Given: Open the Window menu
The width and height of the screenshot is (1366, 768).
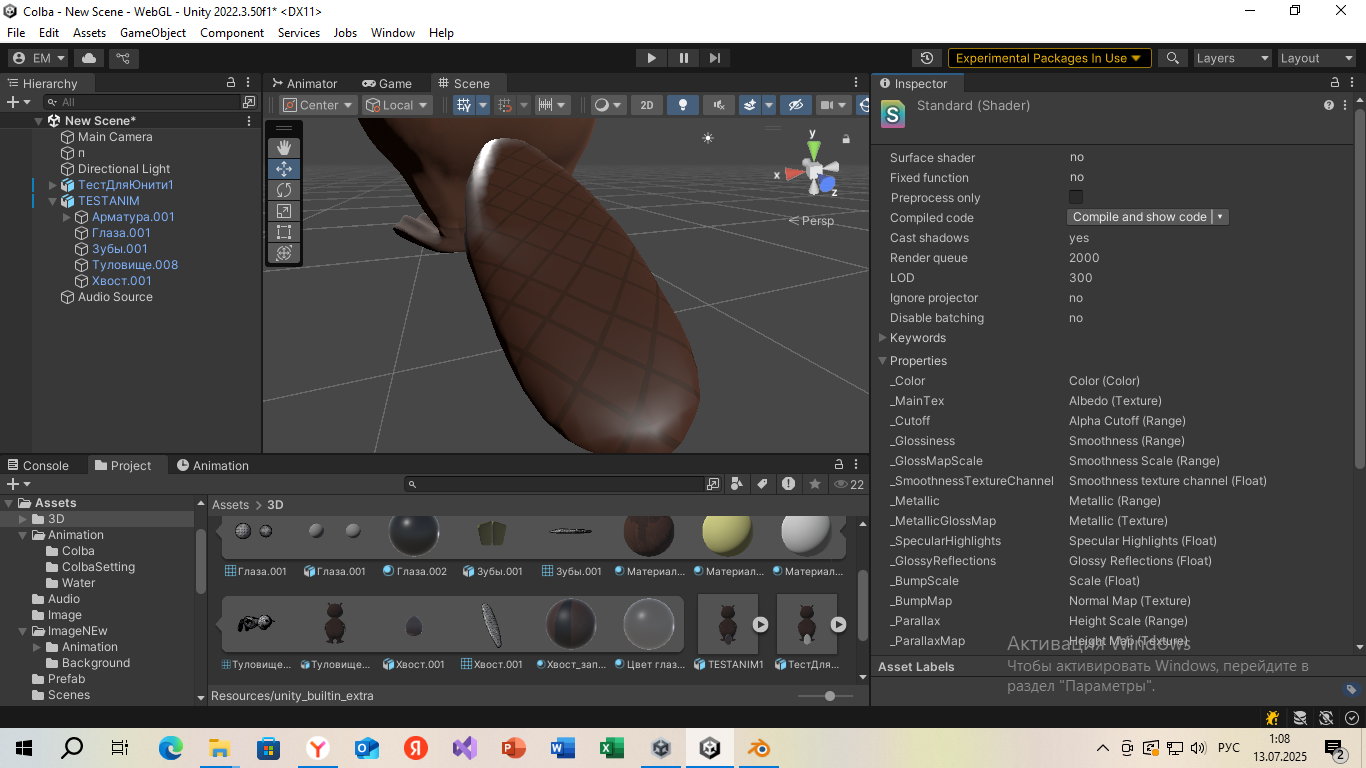Looking at the screenshot, I should click(x=393, y=33).
